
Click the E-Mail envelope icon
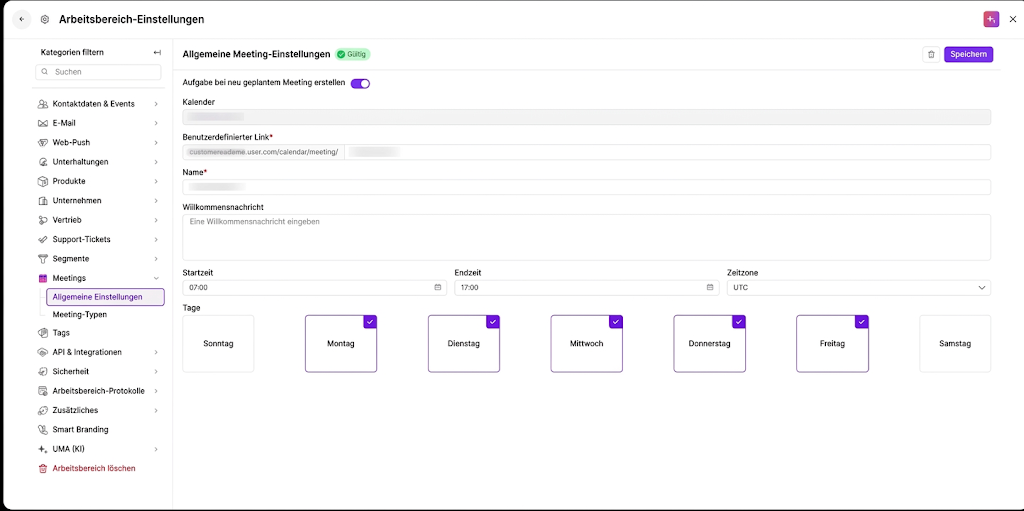(x=43, y=123)
